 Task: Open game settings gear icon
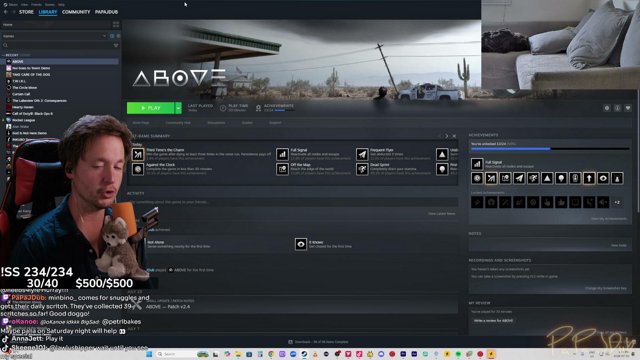coord(607,108)
